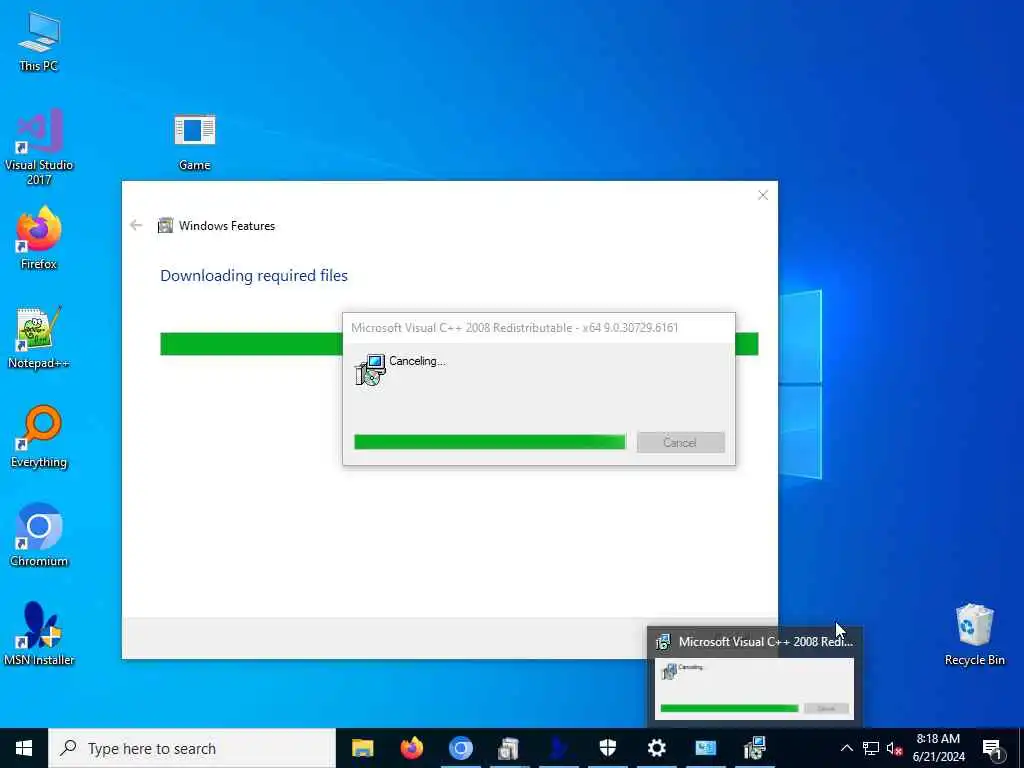Open network status tray icon
Image resolution: width=1024 pixels, height=768 pixels.
coord(871,748)
